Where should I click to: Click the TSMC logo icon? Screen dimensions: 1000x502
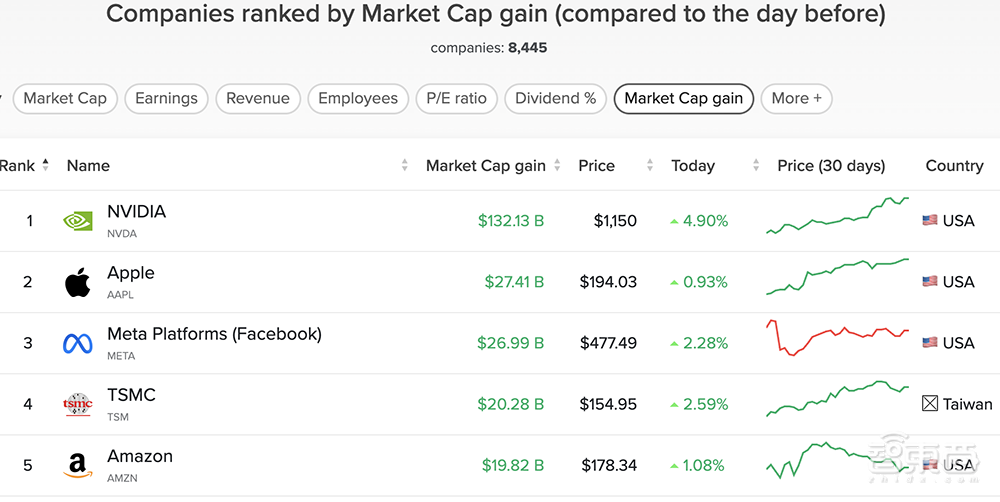click(x=78, y=404)
